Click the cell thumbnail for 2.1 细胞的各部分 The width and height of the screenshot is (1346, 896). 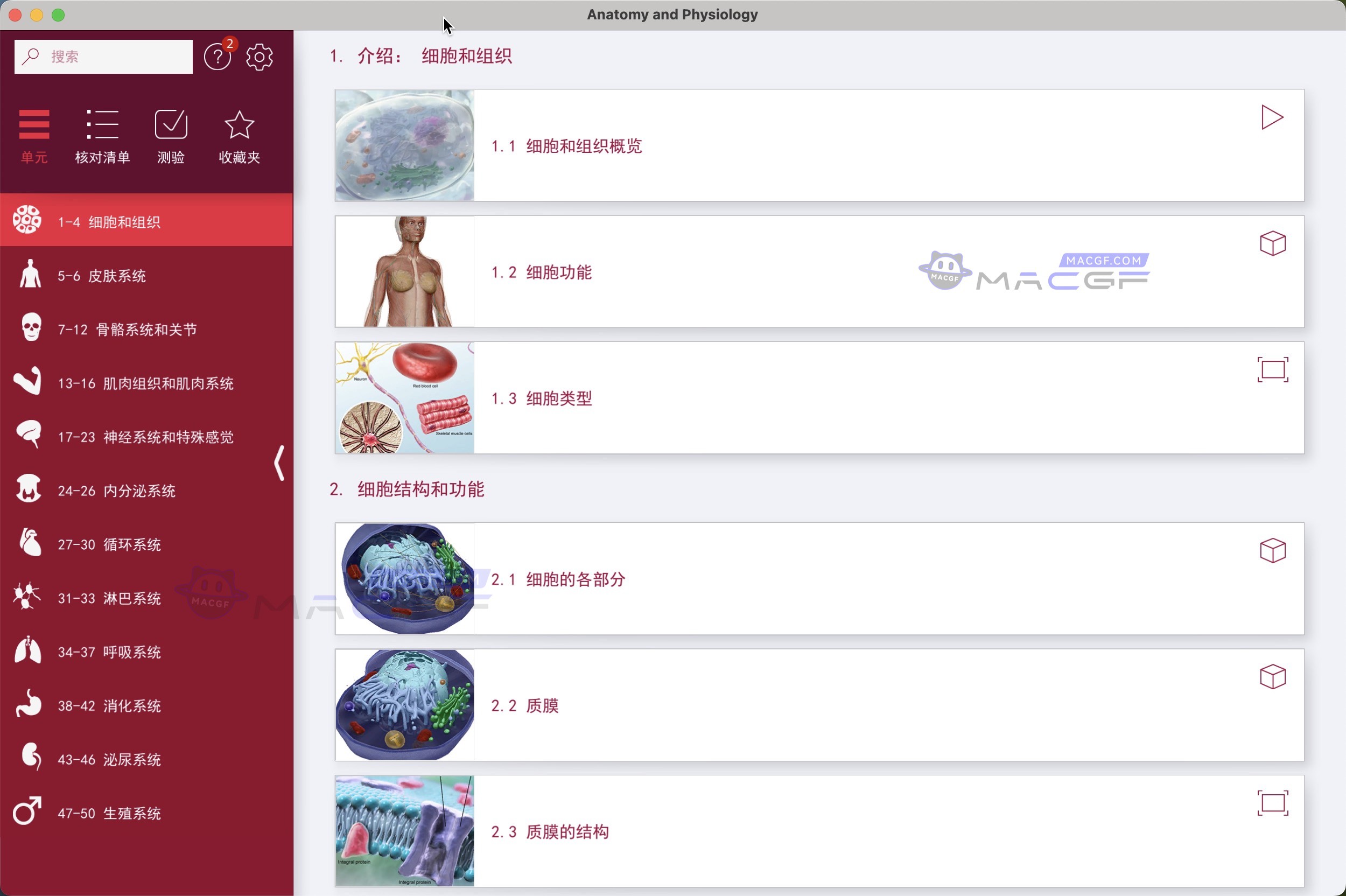tap(404, 578)
